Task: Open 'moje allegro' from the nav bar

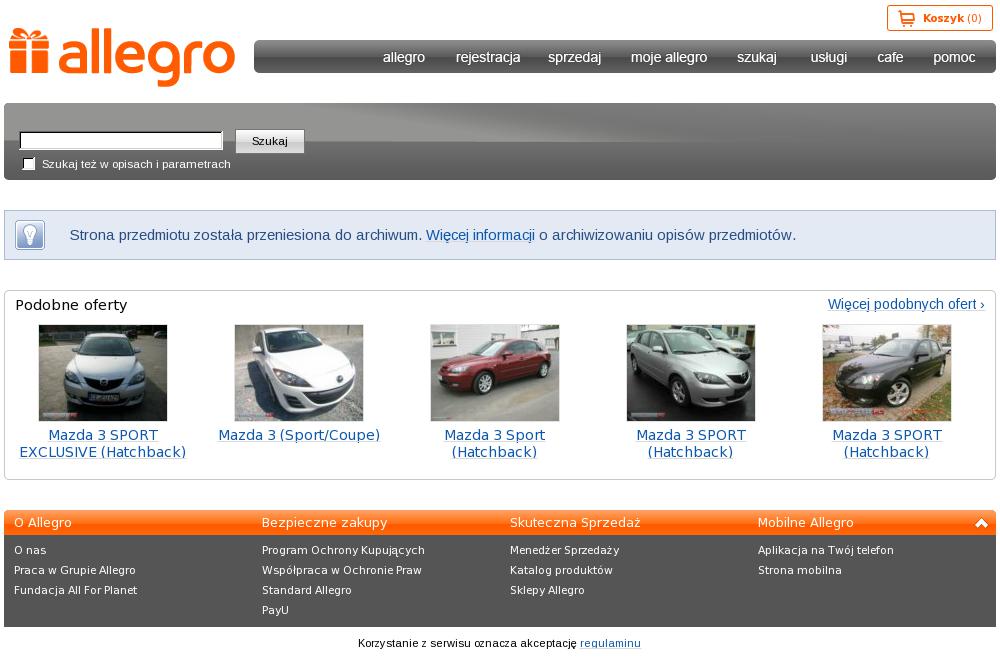Action: [669, 57]
